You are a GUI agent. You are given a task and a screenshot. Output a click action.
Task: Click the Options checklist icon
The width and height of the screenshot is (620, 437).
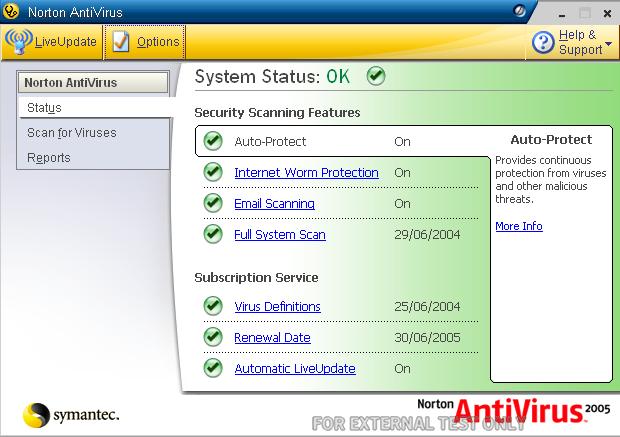(x=120, y=42)
